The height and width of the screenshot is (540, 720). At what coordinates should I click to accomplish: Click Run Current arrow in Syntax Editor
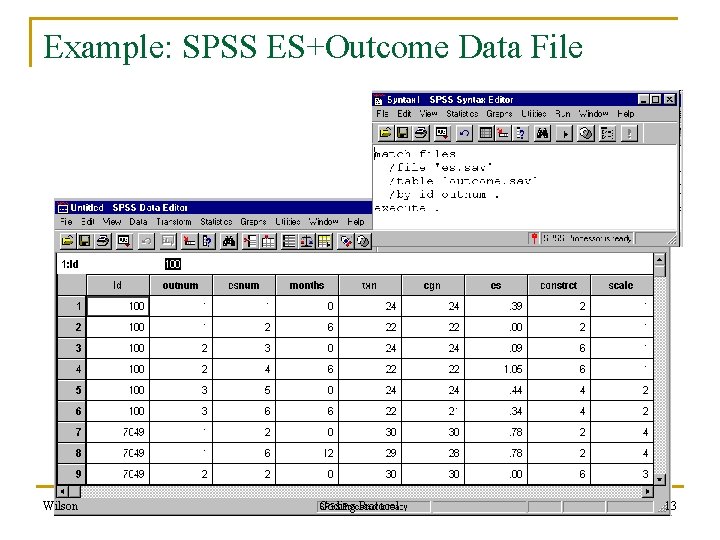pyautogui.click(x=564, y=133)
